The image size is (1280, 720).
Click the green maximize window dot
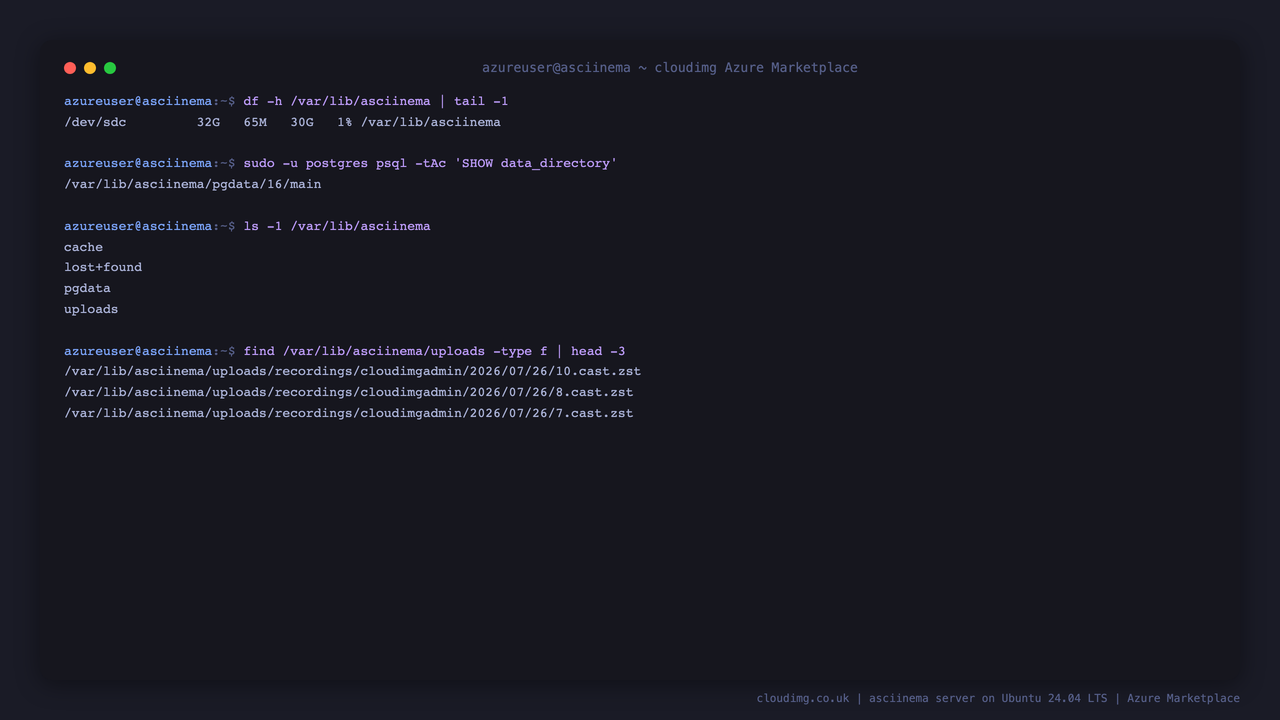click(x=110, y=68)
